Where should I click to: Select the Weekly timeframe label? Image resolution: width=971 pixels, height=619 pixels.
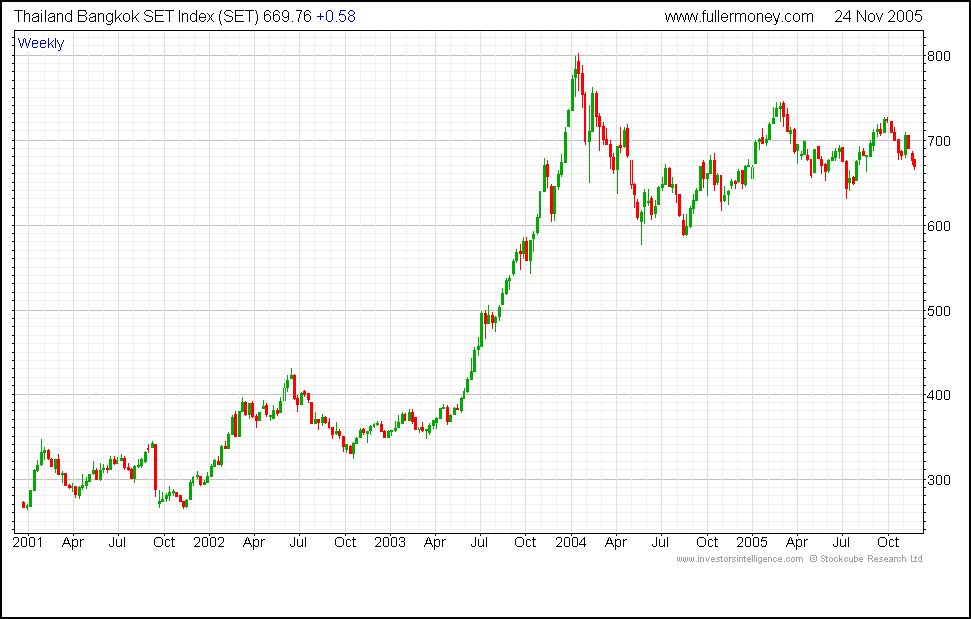pos(41,44)
